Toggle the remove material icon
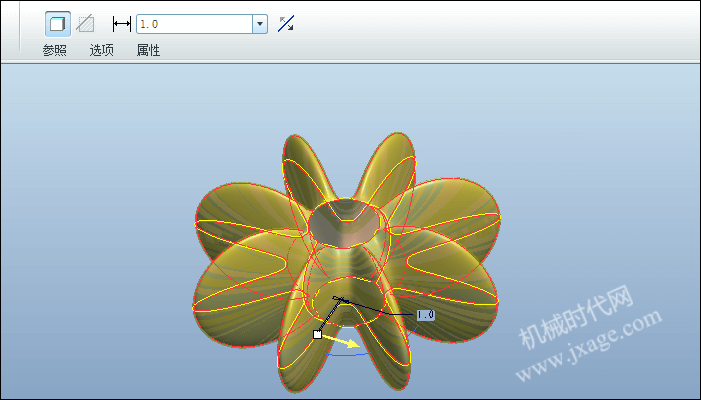This screenshot has width=701, height=400. [85, 24]
